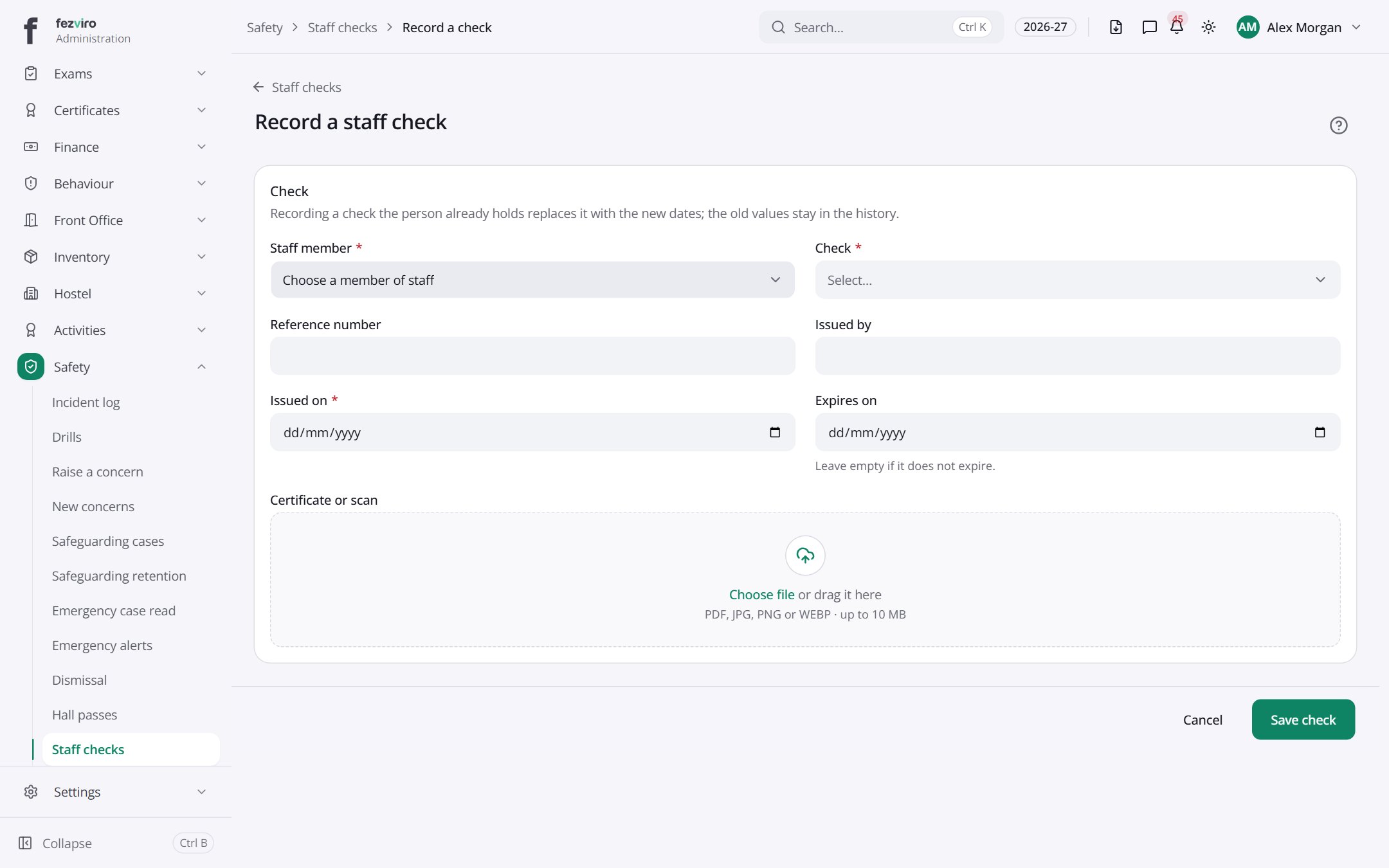Toggle the light/dark theme sun icon
The width and height of the screenshot is (1389, 868).
[1208, 27]
